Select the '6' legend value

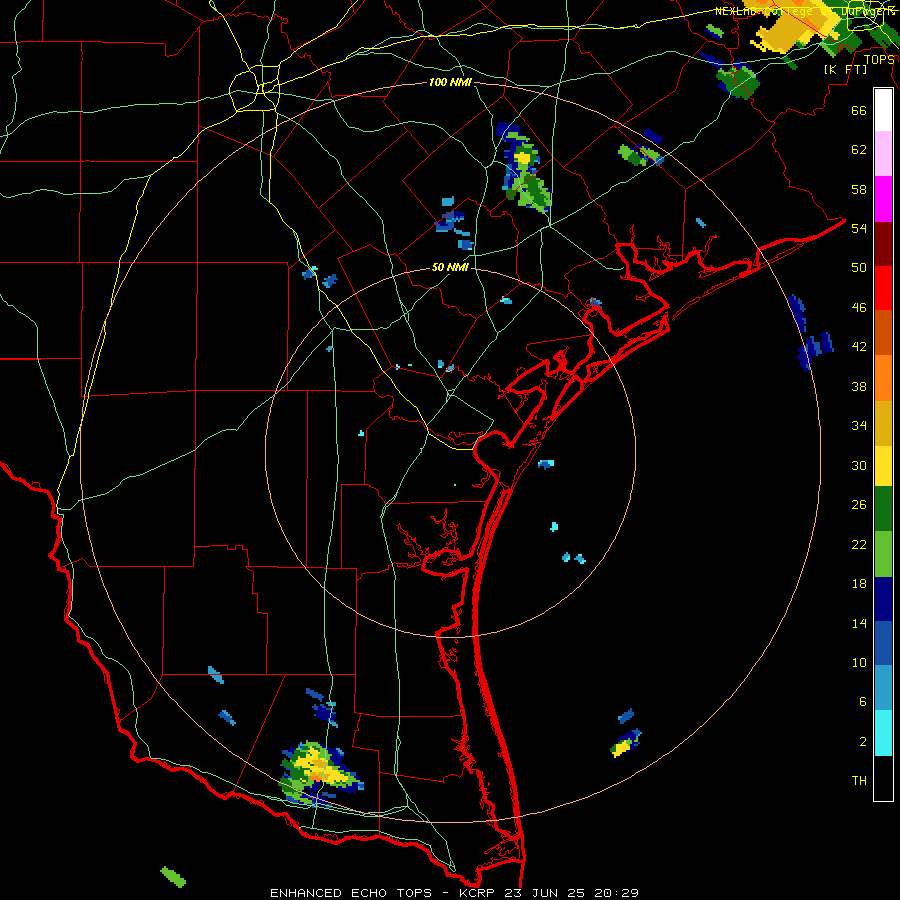[x=863, y=702]
